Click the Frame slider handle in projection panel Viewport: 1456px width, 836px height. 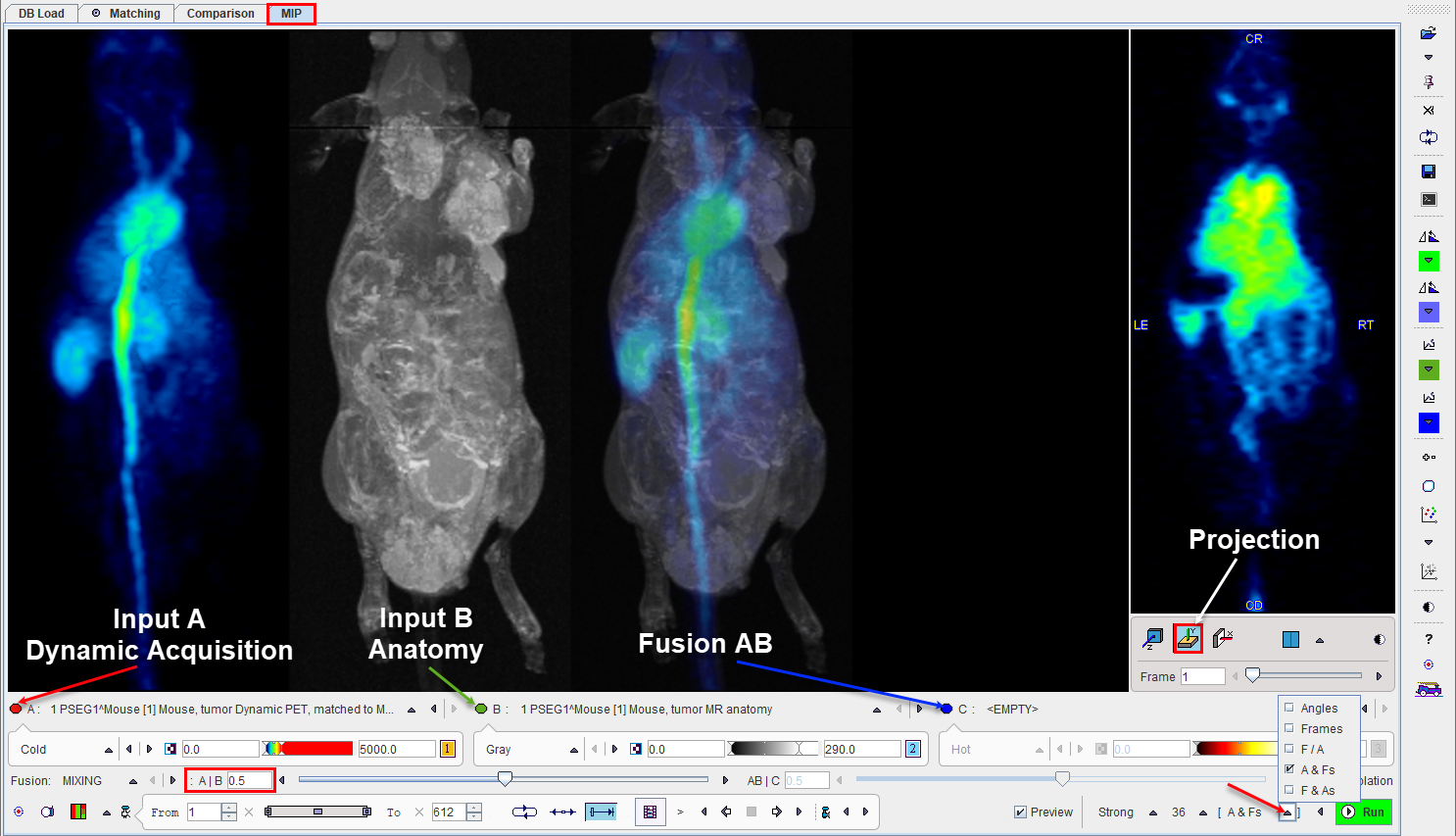[1252, 675]
